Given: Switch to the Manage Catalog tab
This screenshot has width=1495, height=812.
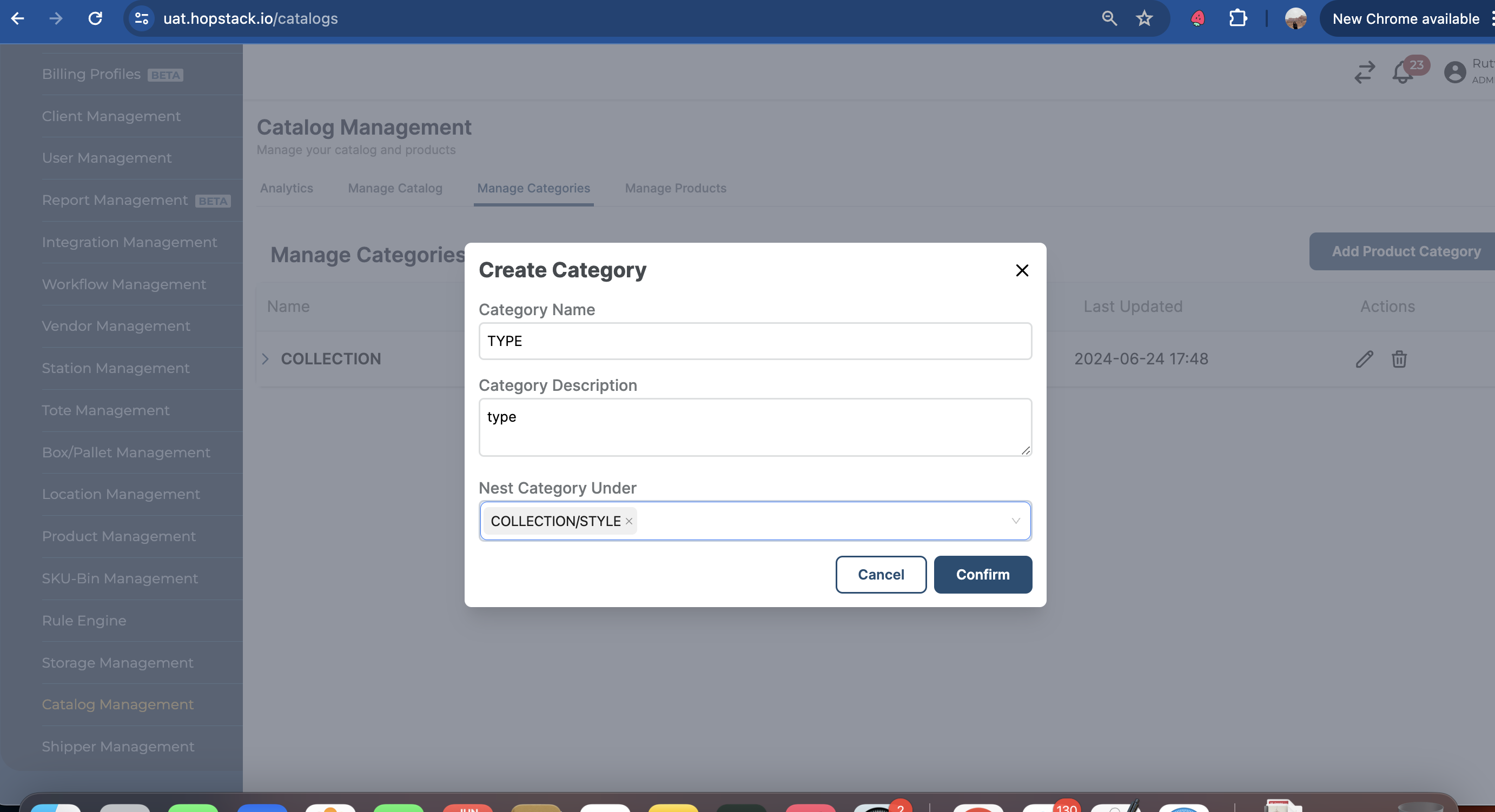Looking at the screenshot, I should click(395, 189).
